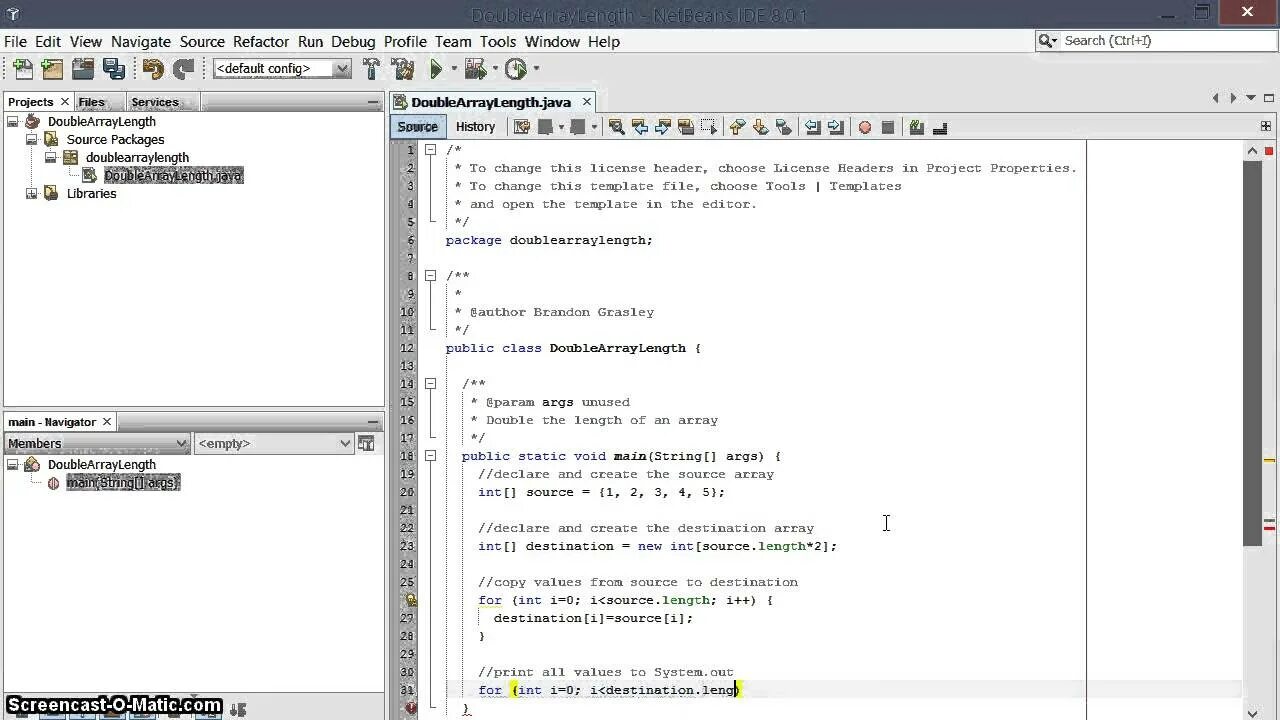Click the Find Next Occurrence icon
1280x720 pixels.
[662, 127]
